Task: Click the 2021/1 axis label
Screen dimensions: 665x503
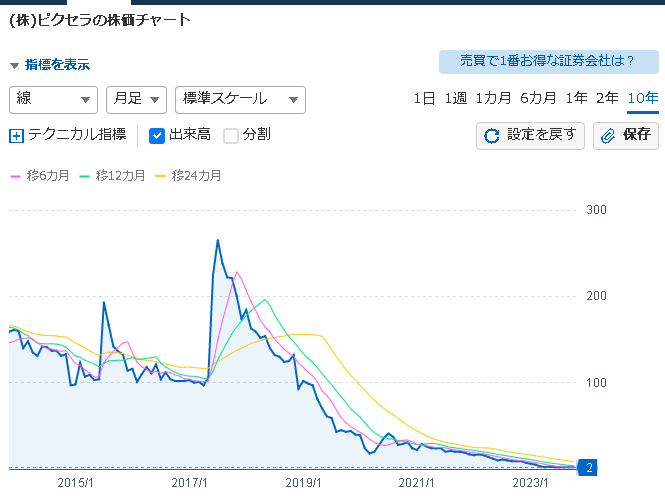Action: tap(416, 483)
